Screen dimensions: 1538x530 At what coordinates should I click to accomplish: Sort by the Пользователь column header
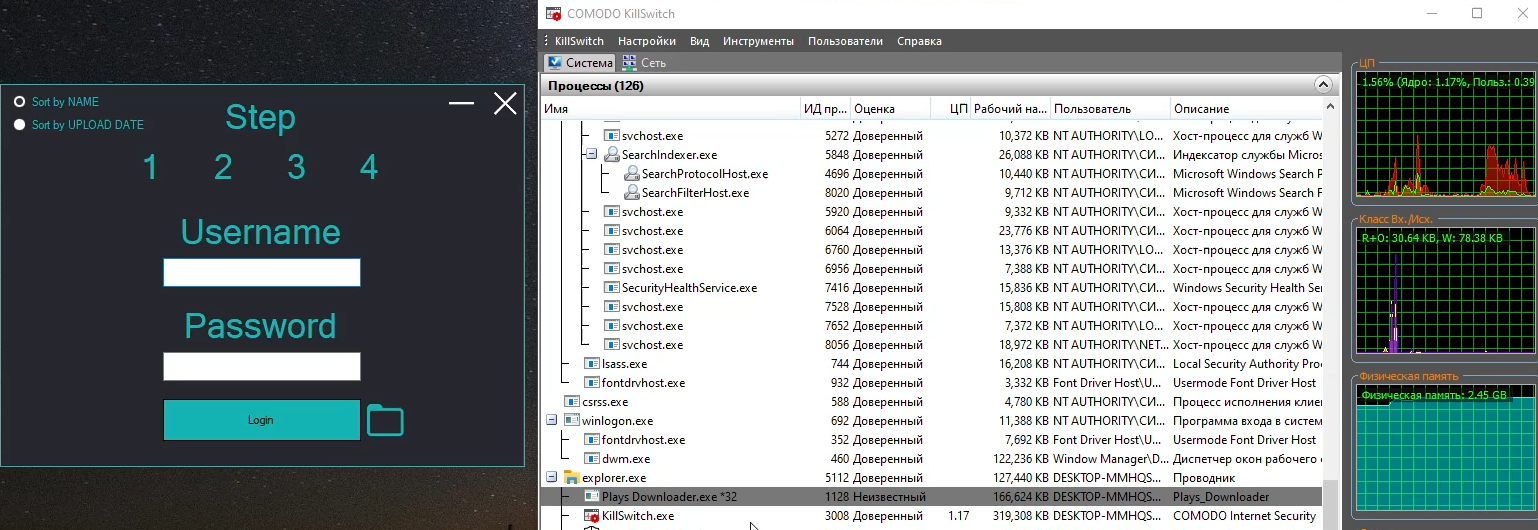[x=1110, y=109]
